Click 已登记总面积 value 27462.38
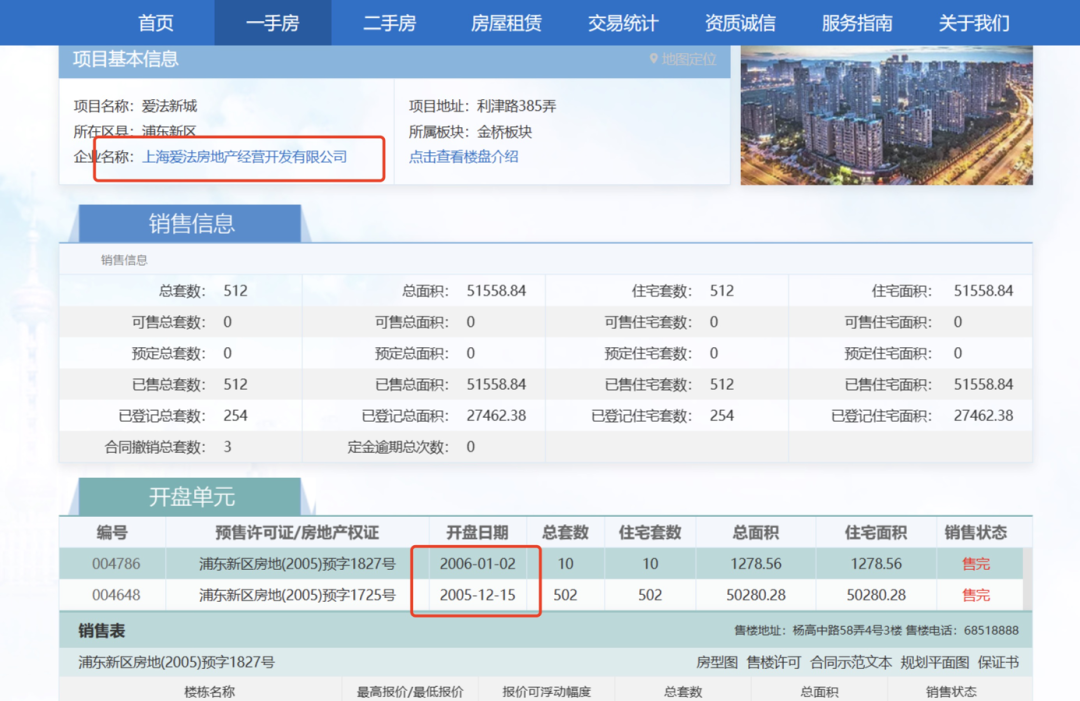 (496, 416)
